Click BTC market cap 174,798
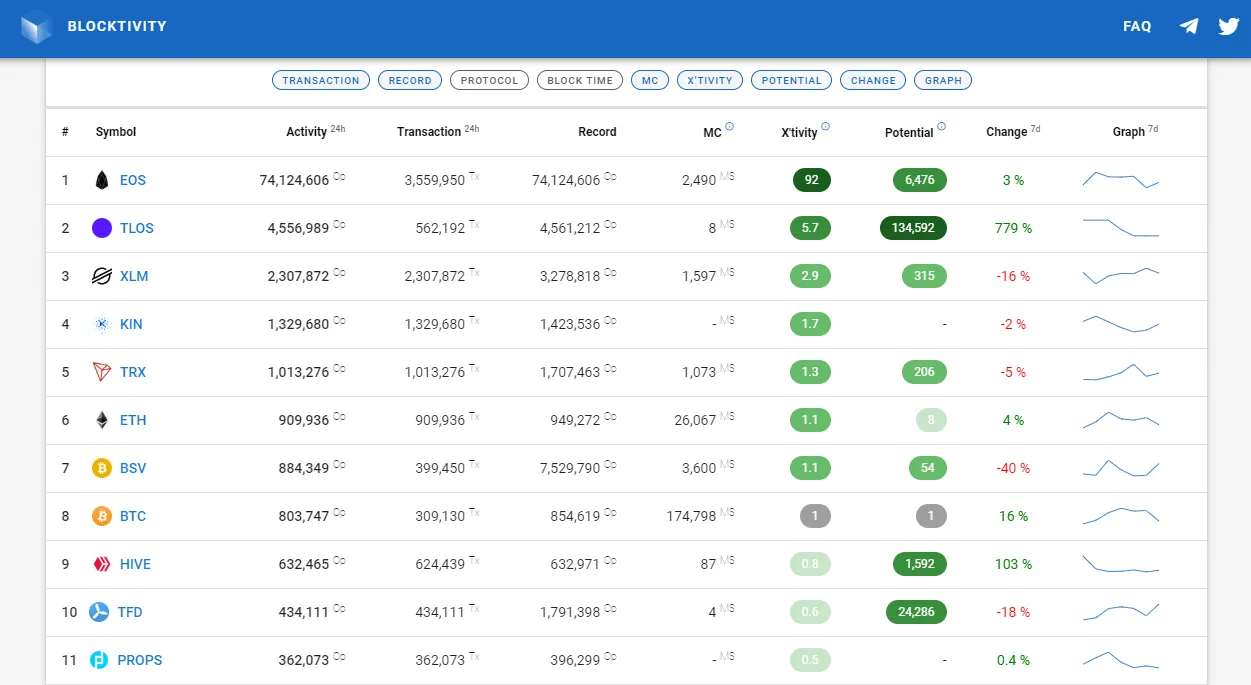Image resolution: width=1251 pixels, height=685 pixels. 691,516
